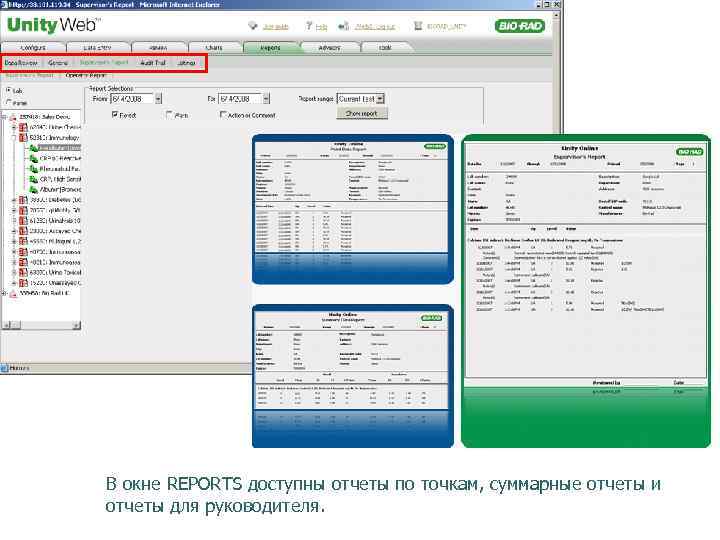This screenshot has height=540, width=720.
Task: Click the From date field
Action: coord(133,99)
